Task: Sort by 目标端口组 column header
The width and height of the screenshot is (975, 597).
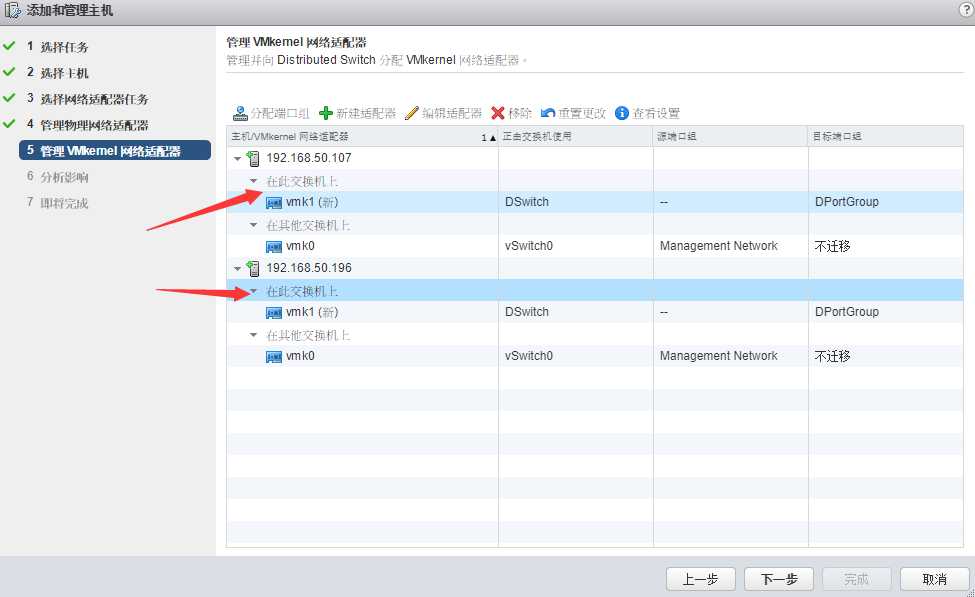Action: (886, 136)
